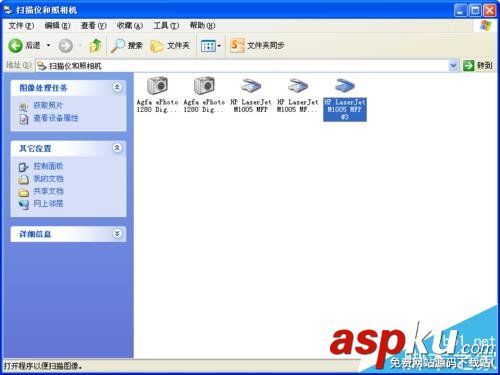Open Shared Documents (共享文档) link
This screenshot has width=500, height=375.
(x=48, y=191)
